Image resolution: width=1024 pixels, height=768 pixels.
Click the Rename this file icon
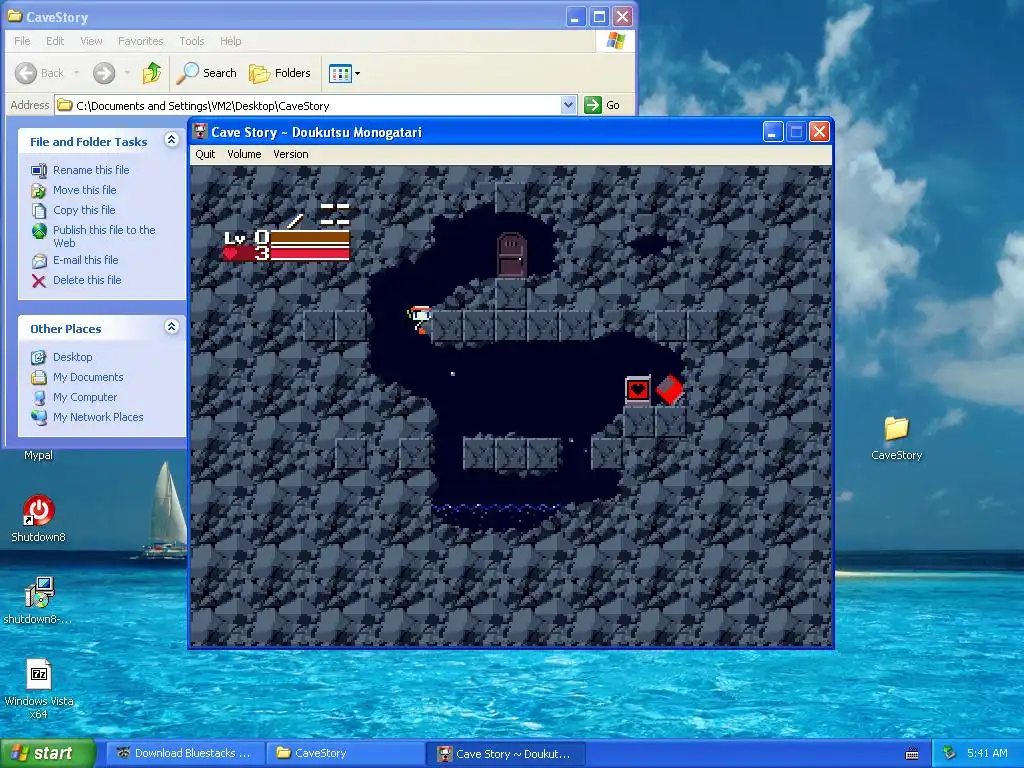39,170
